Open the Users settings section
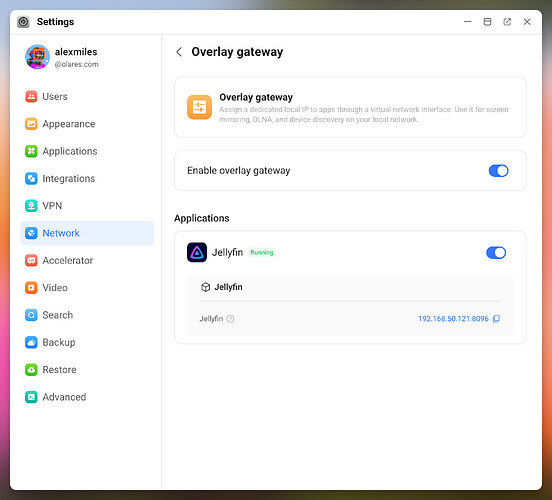 click(87, 96)
